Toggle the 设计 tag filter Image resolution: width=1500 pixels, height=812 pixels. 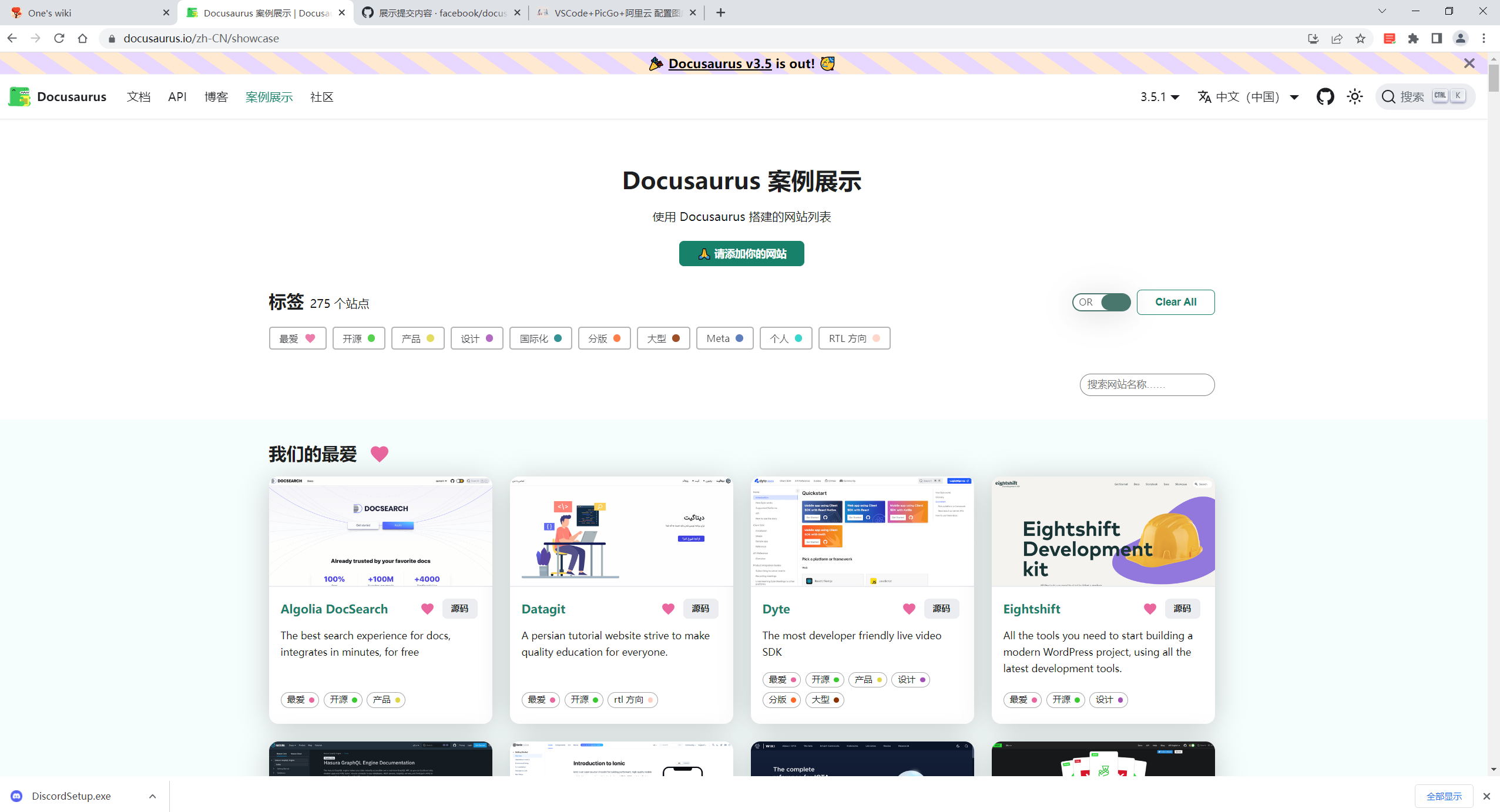477,338
